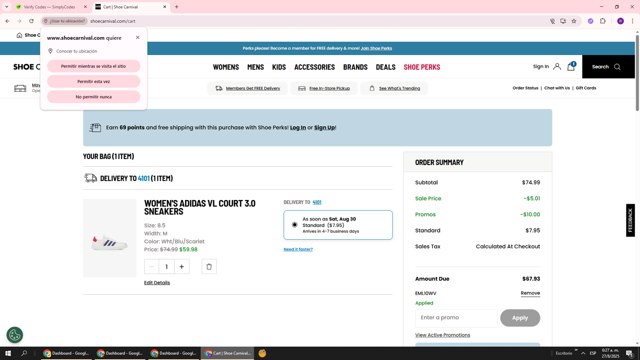Open the browser extensions puzzle icon

pos(603,21)
